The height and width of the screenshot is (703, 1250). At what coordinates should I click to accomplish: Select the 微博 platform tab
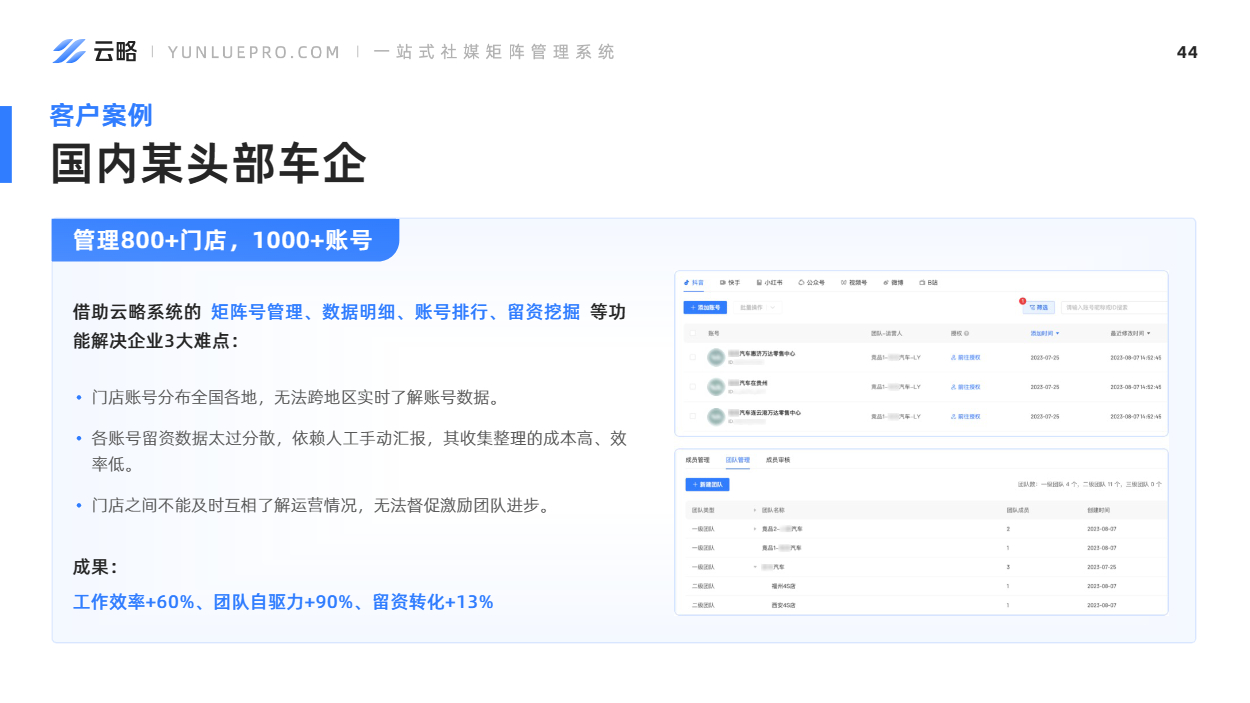(893, 283)
